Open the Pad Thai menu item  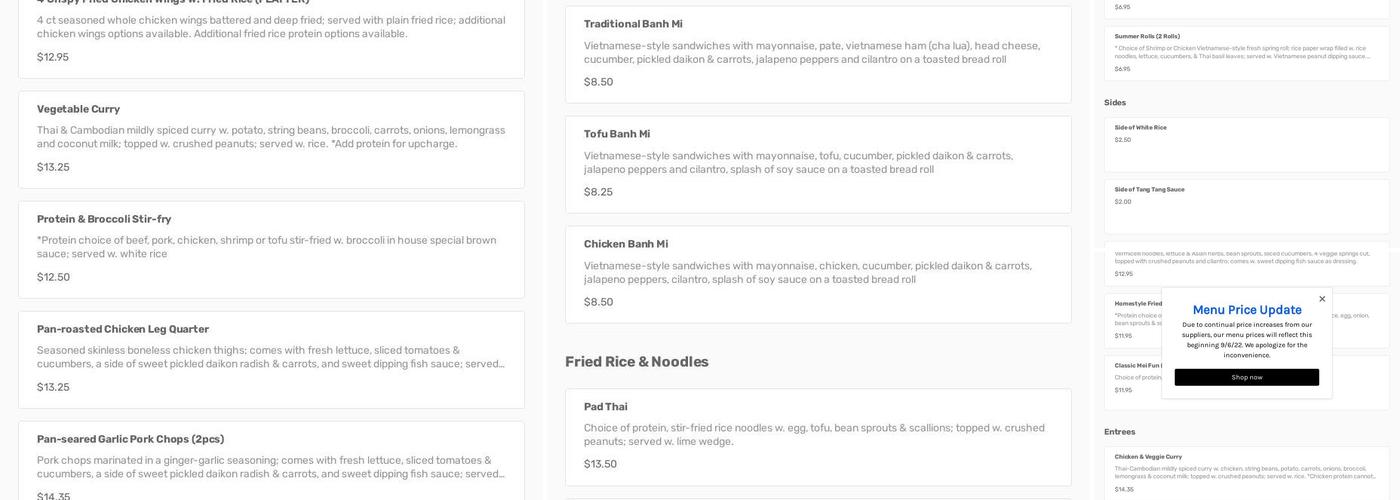point(817,435)
